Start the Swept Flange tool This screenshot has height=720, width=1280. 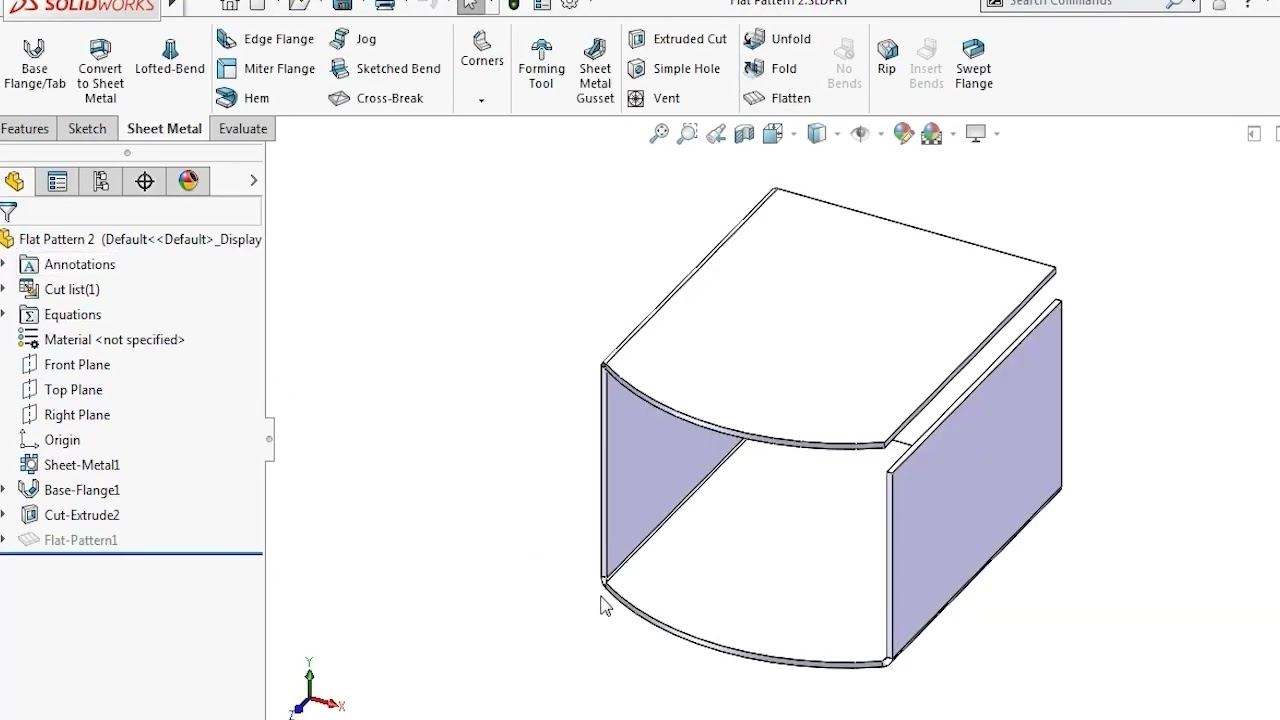973,64
